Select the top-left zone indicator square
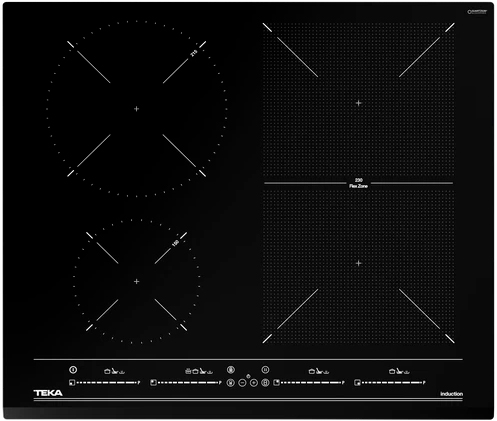 153,382
